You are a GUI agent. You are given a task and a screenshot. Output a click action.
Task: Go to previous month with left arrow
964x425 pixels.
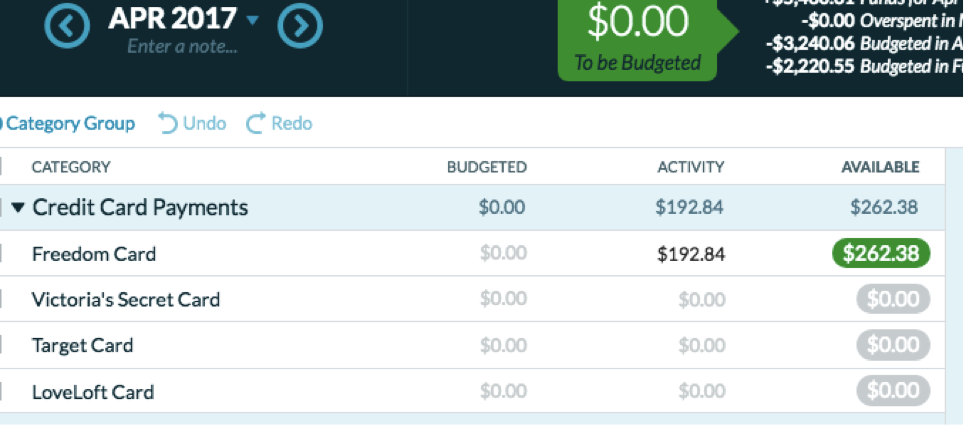click(69, 26)
